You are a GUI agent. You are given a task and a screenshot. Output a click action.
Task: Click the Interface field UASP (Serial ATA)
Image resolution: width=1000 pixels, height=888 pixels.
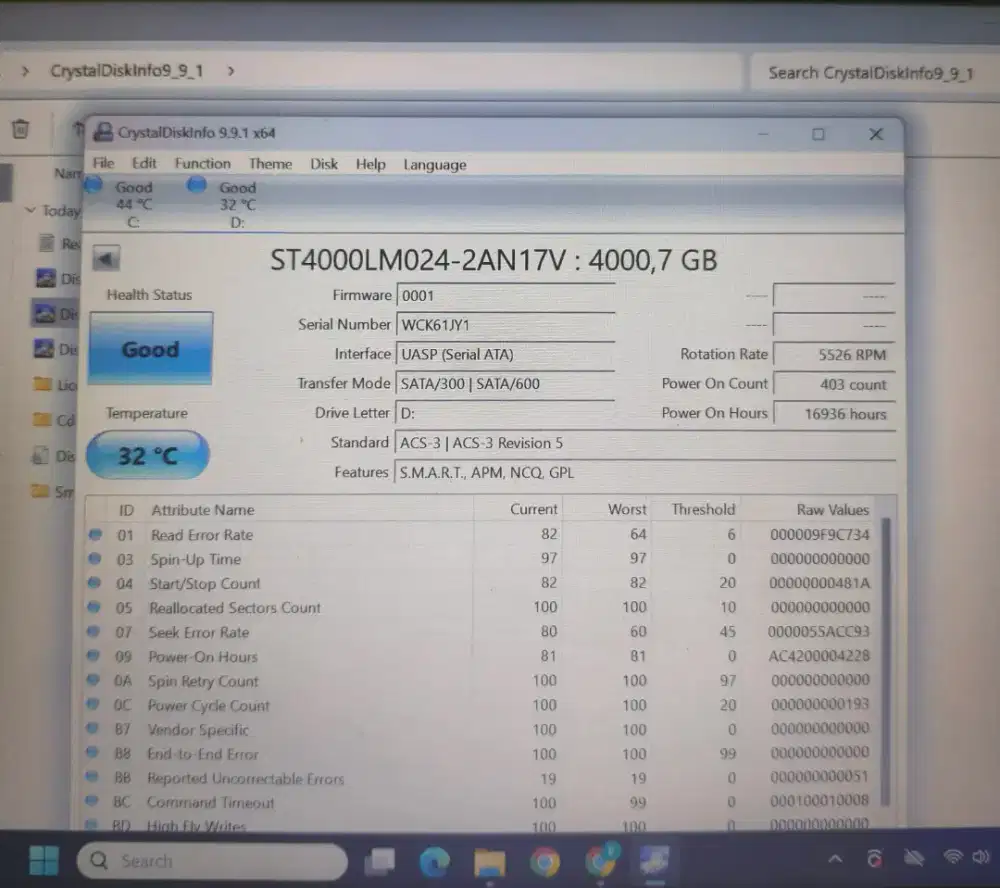tap(506, 355)
